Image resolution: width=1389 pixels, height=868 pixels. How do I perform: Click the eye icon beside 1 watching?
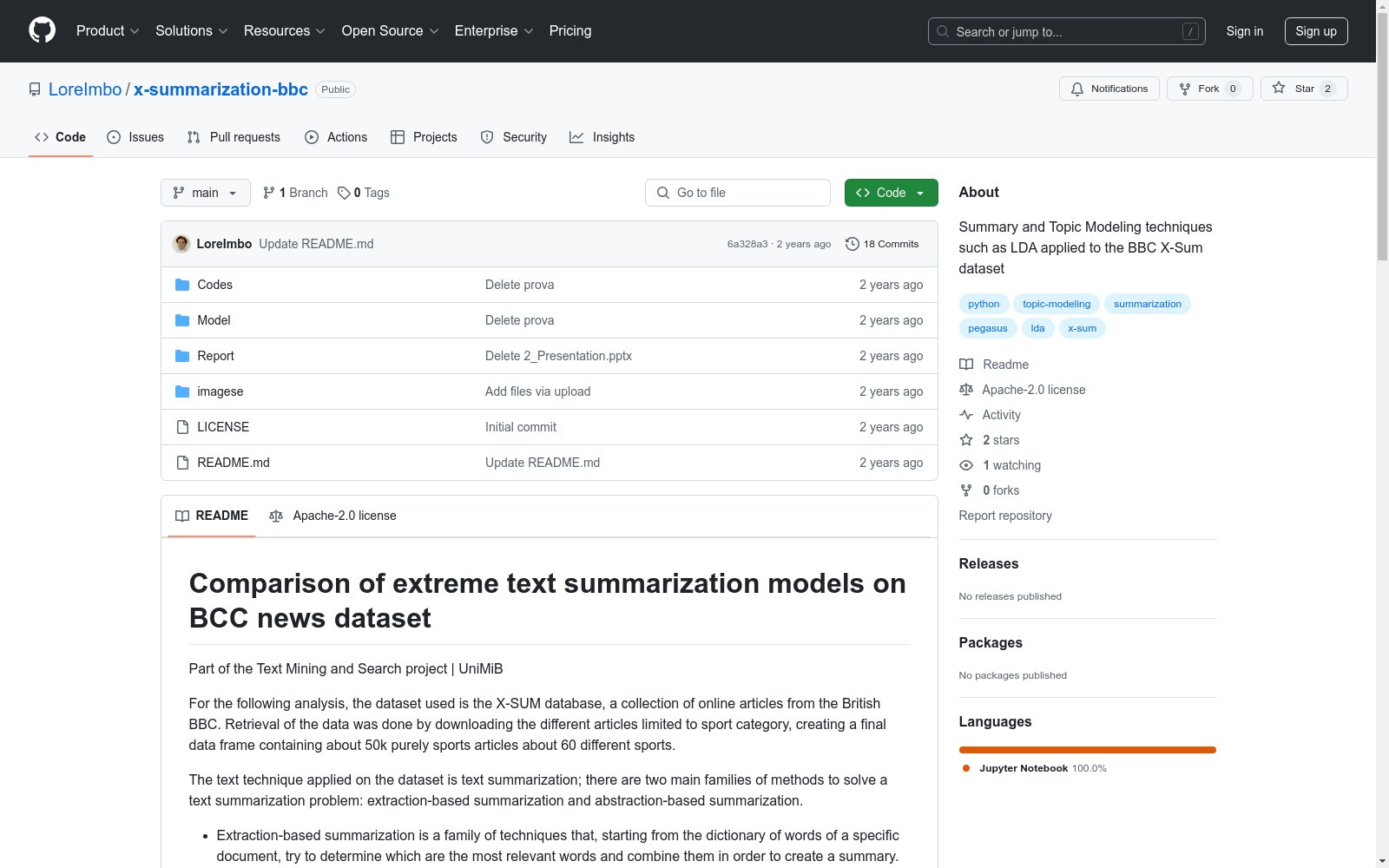tap(966, 465)
